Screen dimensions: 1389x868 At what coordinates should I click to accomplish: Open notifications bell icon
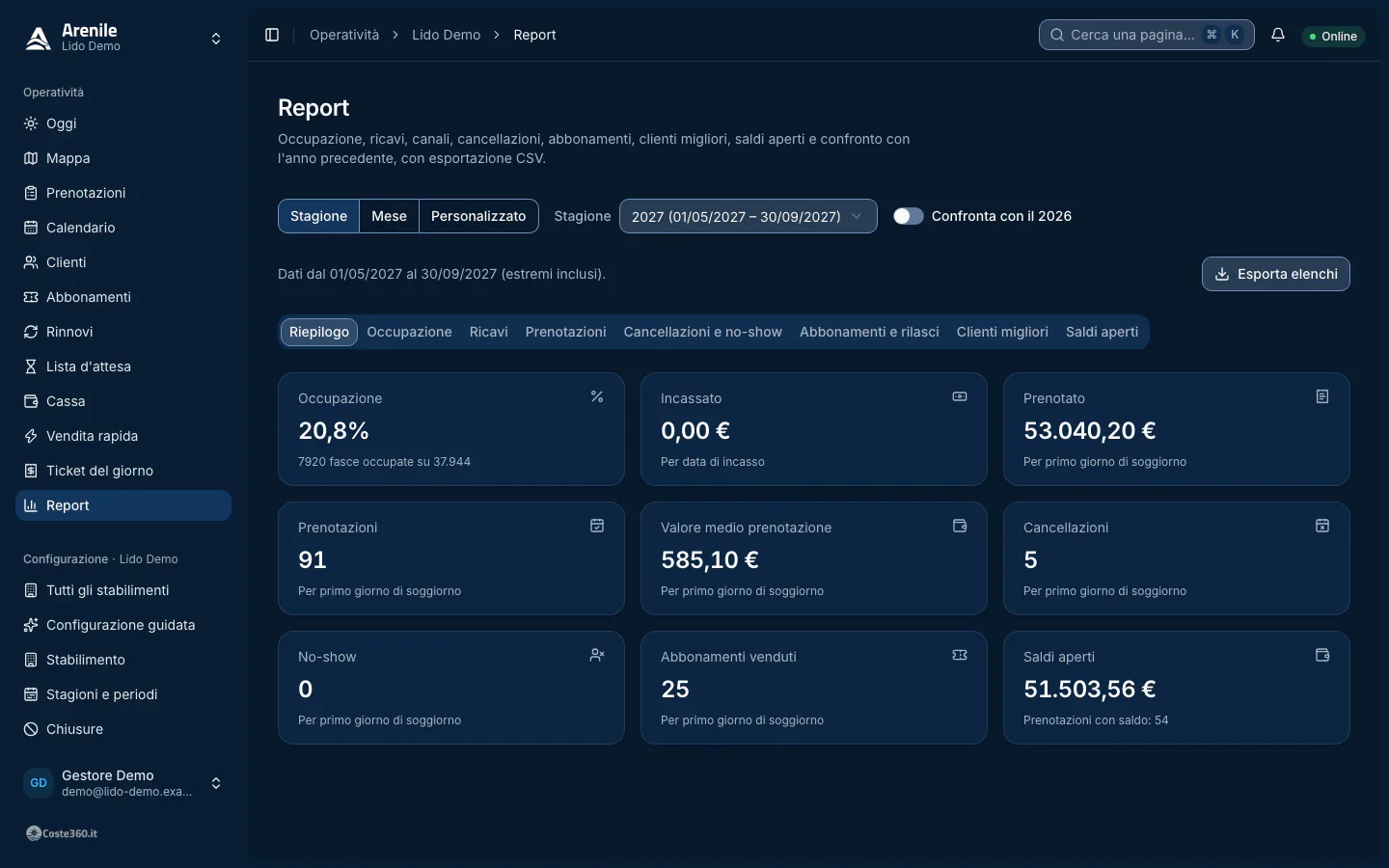coord(1278,35)
